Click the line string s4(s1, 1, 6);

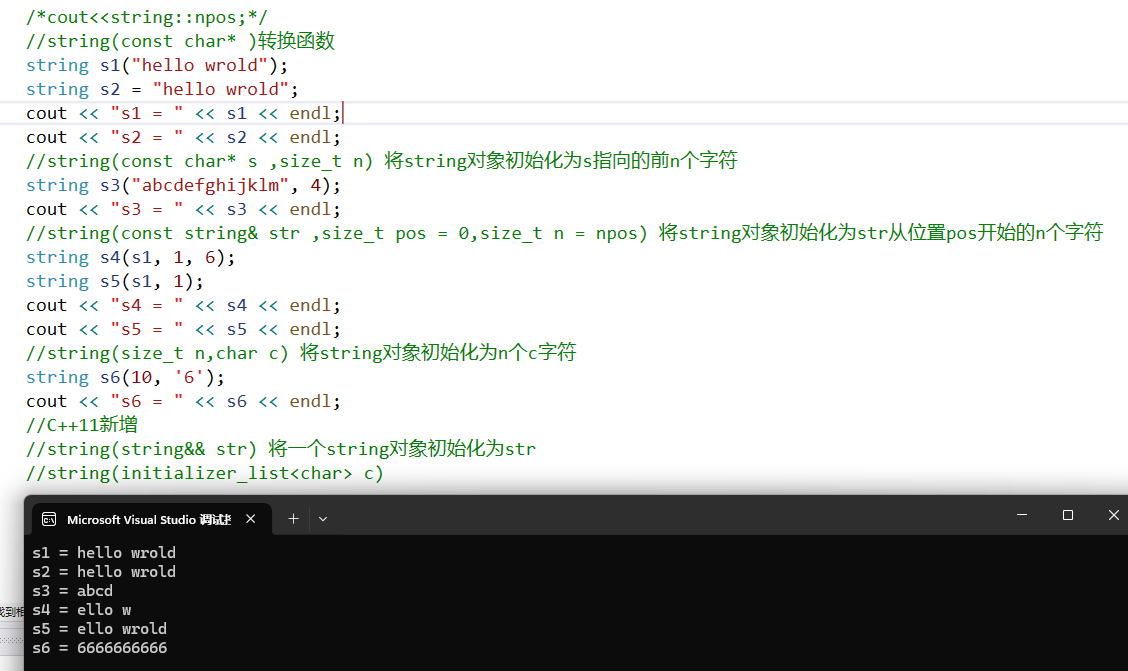coord(130,257)
